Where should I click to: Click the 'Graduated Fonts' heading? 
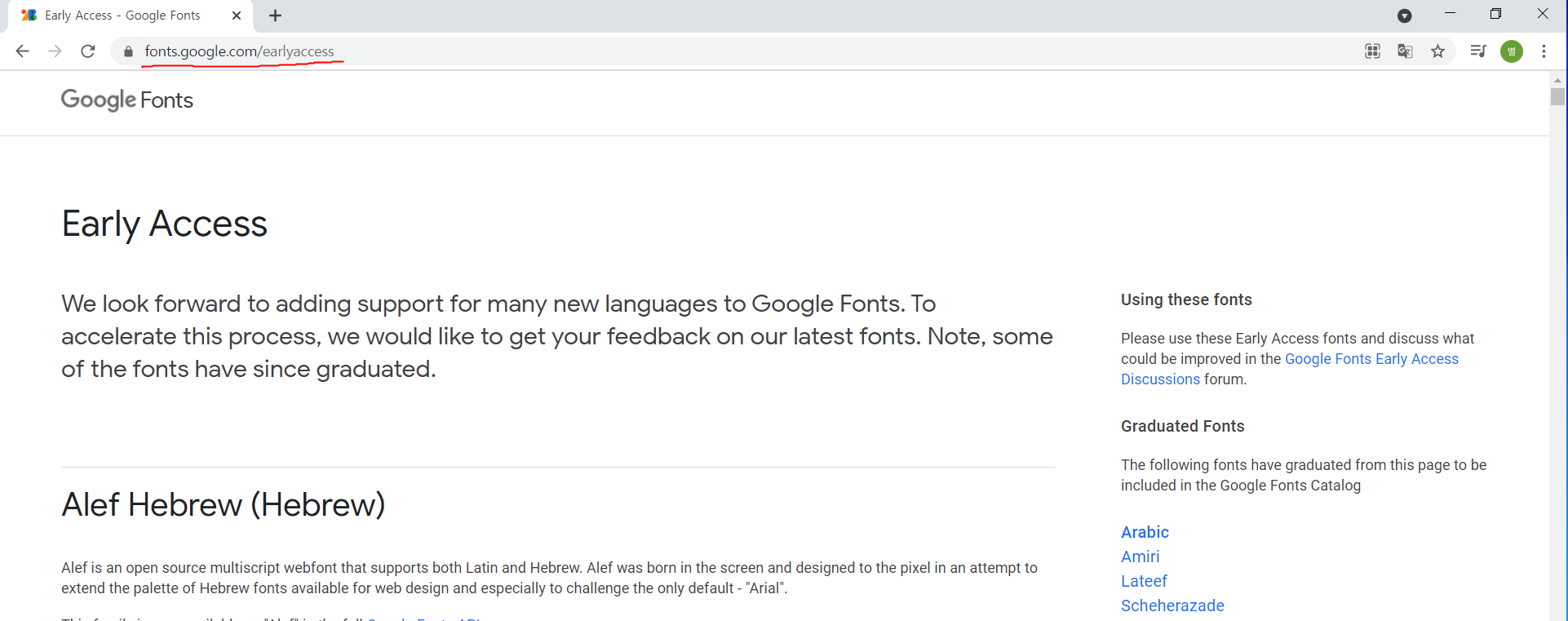click(1182, 426)
